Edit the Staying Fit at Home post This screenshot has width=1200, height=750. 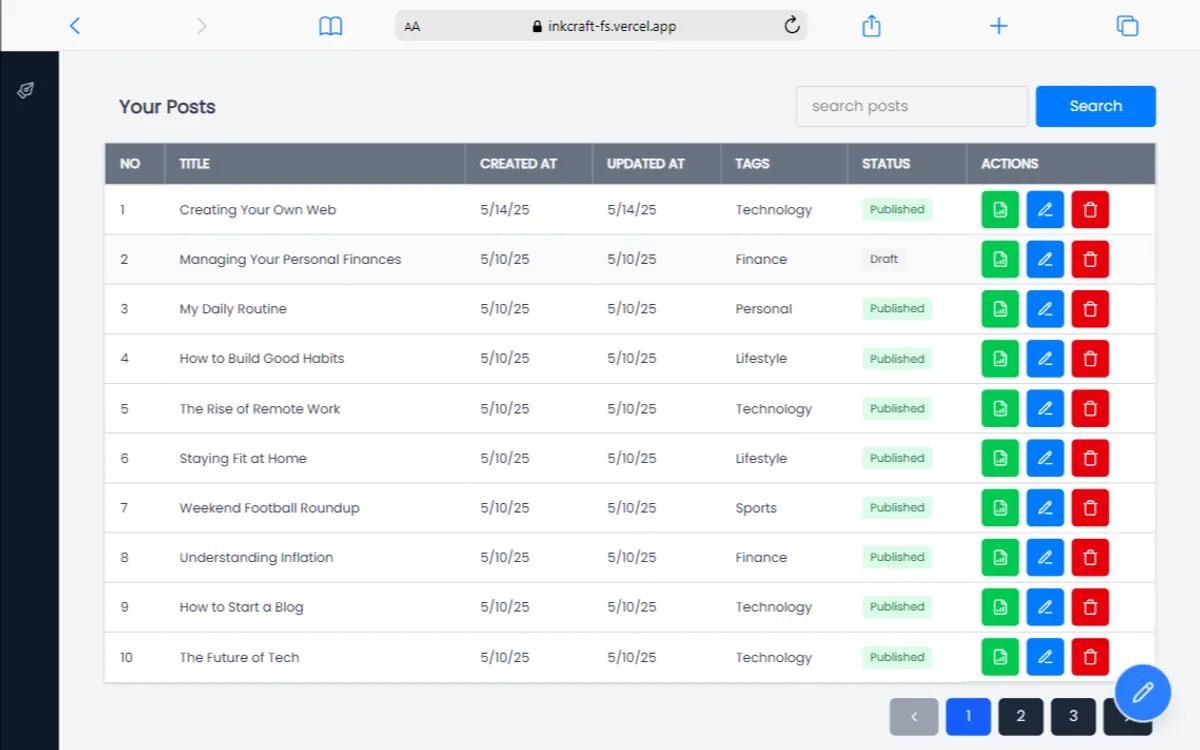click(1045, 458)
